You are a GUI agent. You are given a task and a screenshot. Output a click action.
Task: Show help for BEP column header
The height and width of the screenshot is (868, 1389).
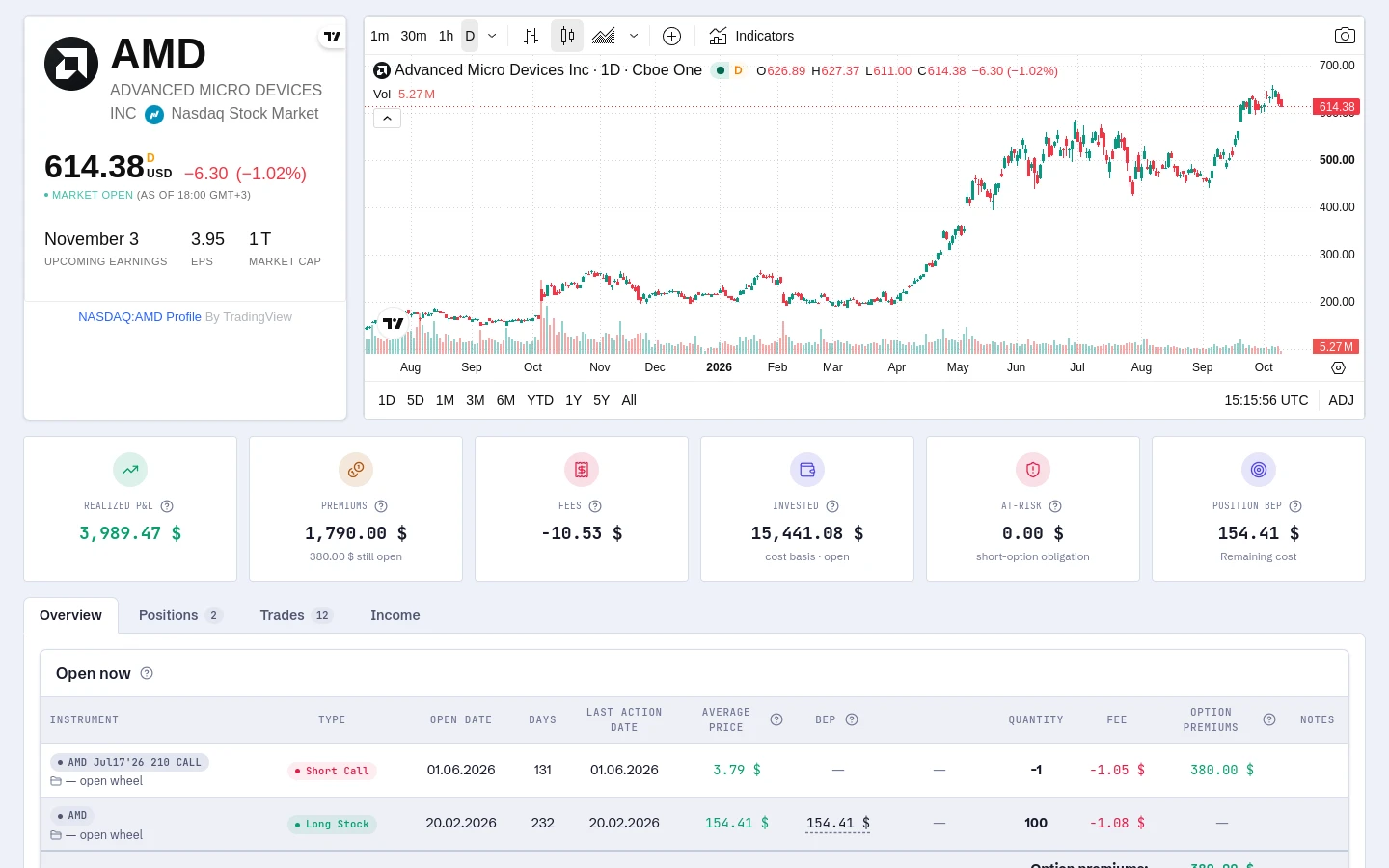(x=852, y=719)
